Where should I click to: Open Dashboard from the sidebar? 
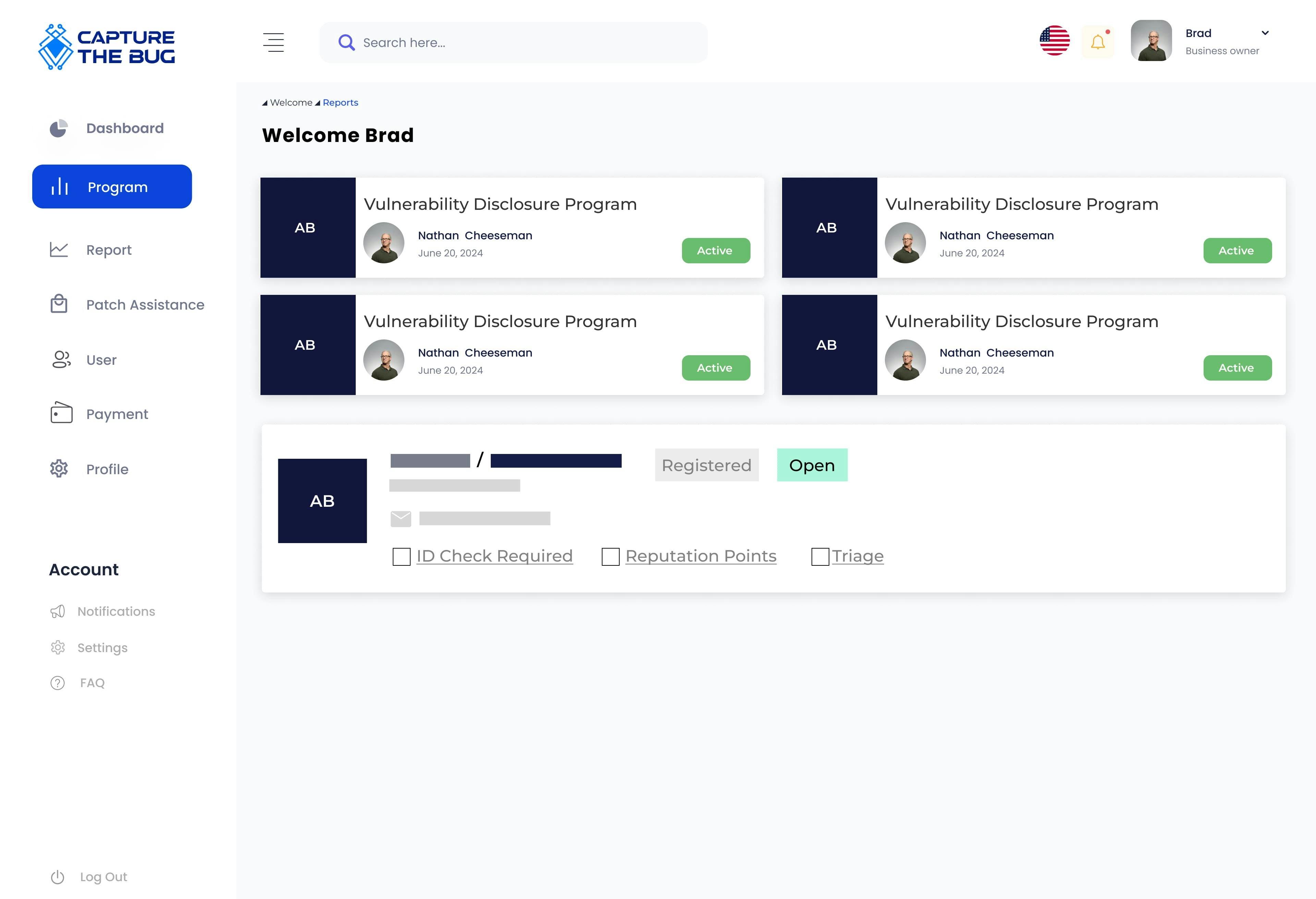tap(125, 129)
